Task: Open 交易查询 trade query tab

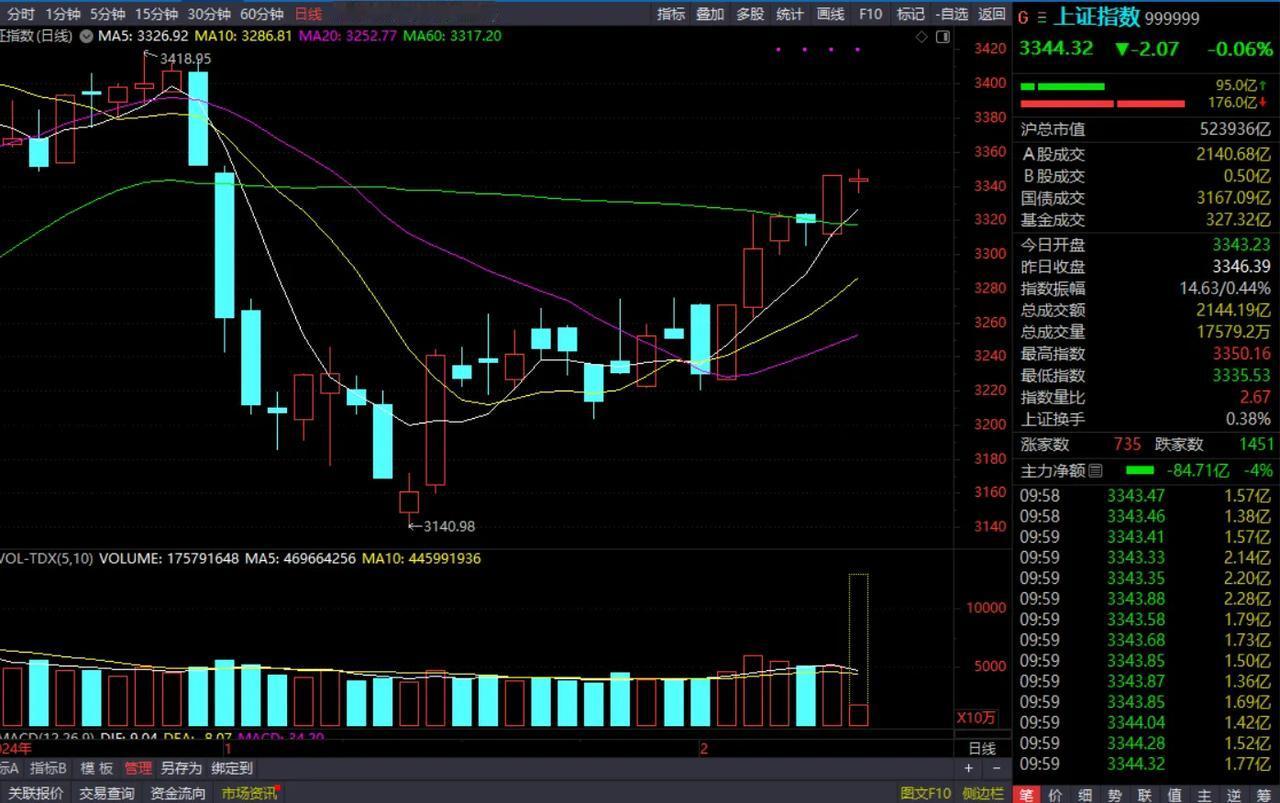Action: point(106,793)
